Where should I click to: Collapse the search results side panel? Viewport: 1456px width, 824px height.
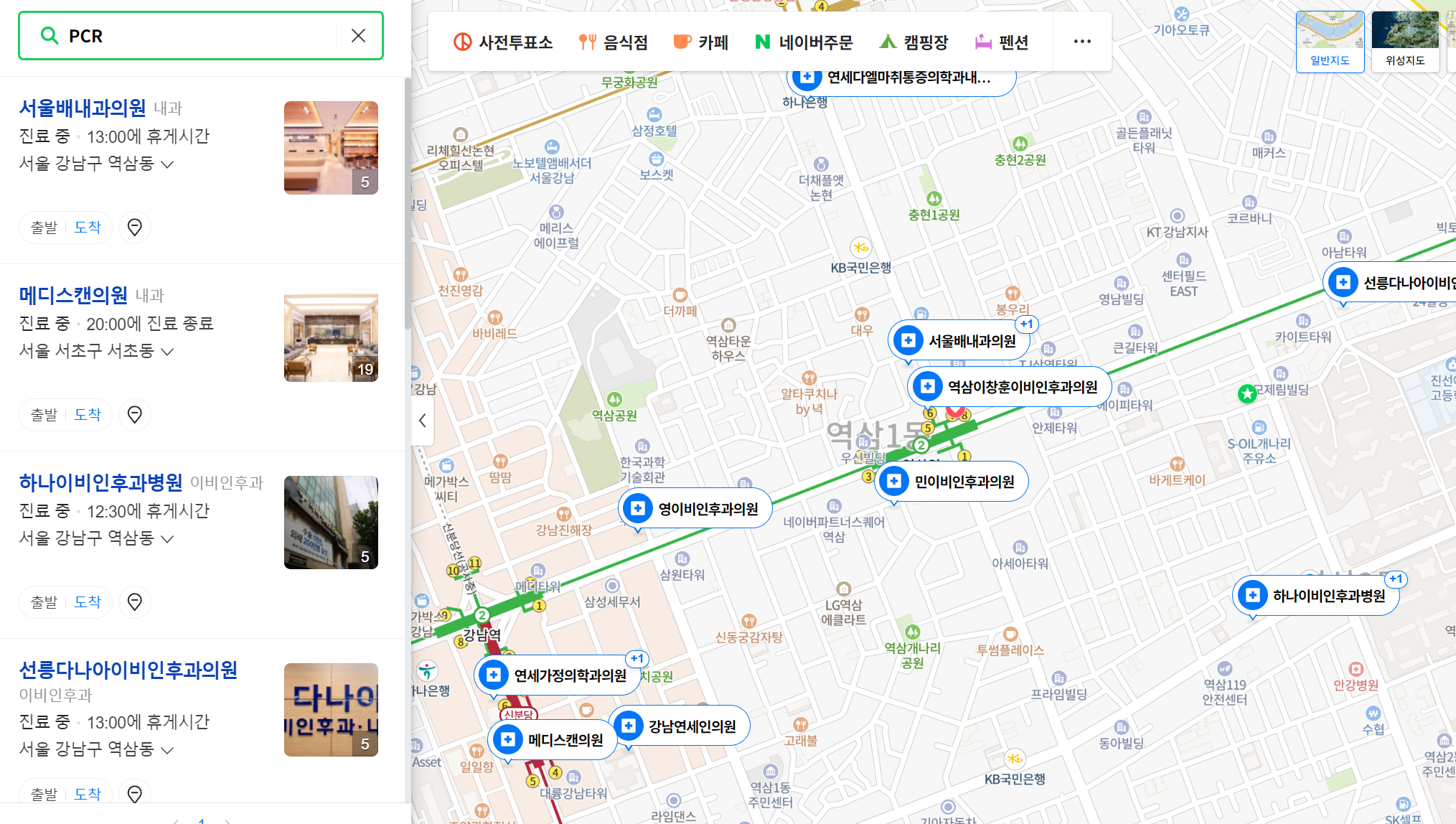tap(423, 421)
